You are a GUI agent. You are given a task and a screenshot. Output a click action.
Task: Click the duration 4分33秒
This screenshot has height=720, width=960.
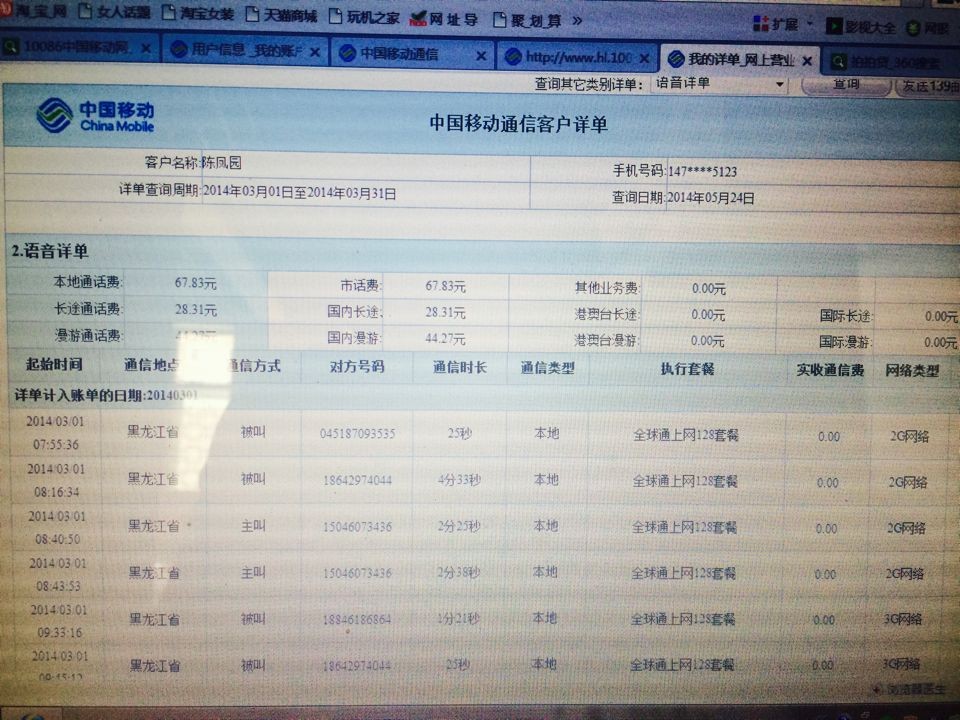tap(459, 479)
